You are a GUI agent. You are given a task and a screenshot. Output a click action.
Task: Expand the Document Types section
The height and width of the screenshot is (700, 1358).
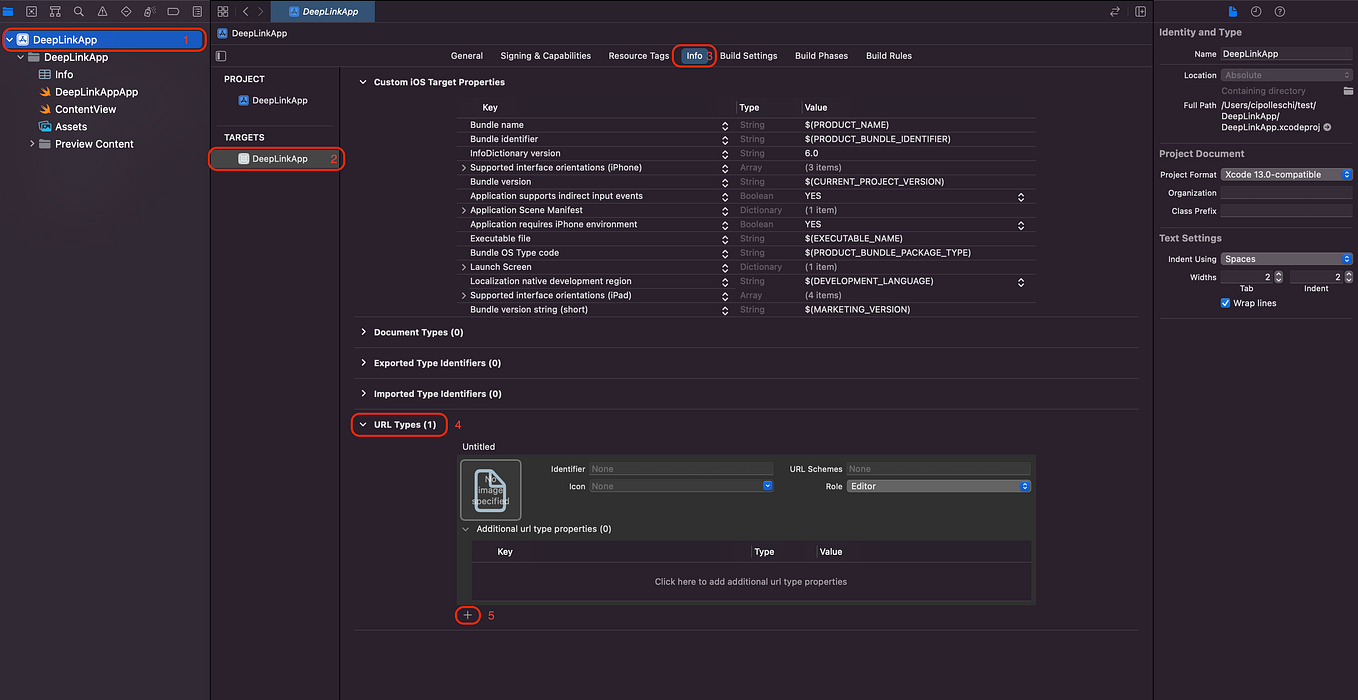point(362,331)
